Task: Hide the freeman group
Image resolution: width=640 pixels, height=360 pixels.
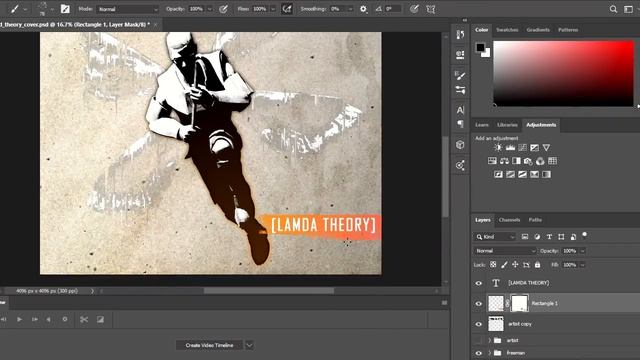Action: tap(479, 353)
